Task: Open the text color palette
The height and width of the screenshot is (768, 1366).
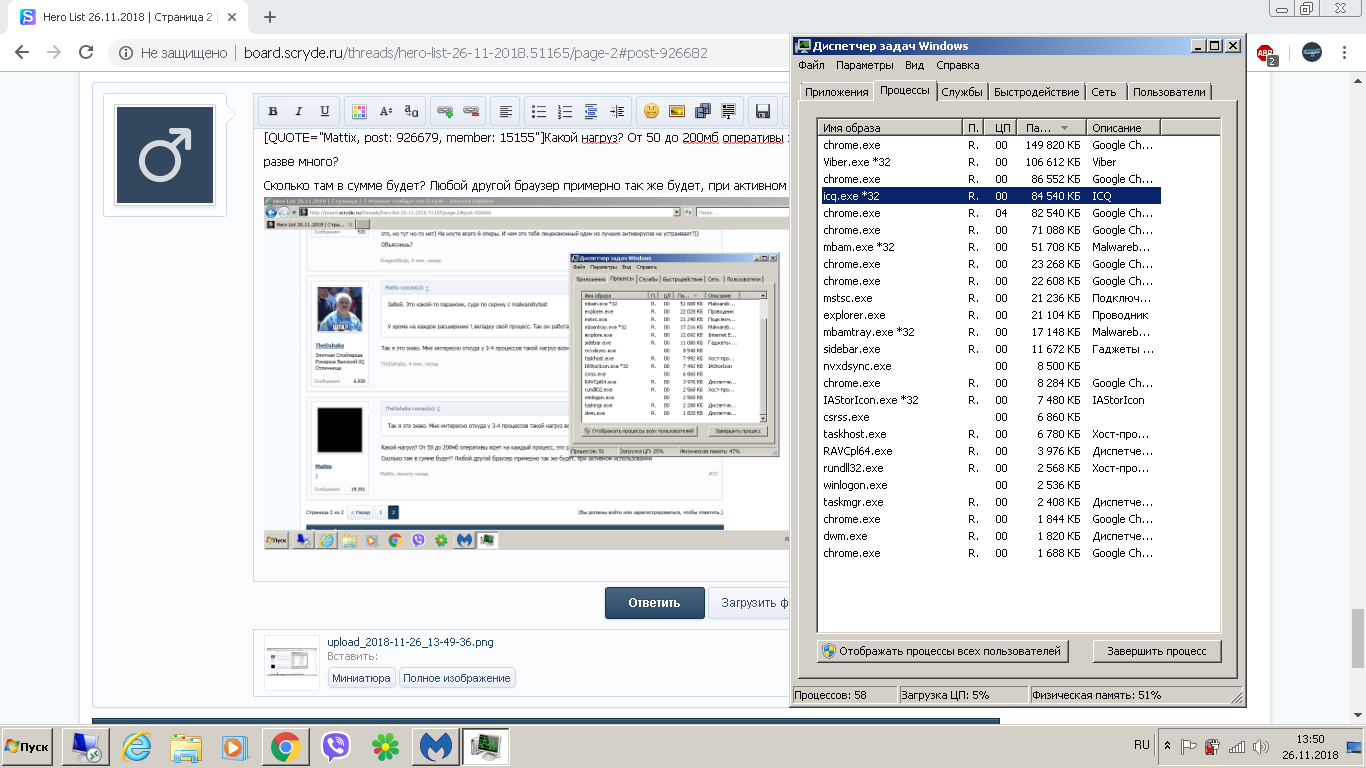Action: pos(359,111)
